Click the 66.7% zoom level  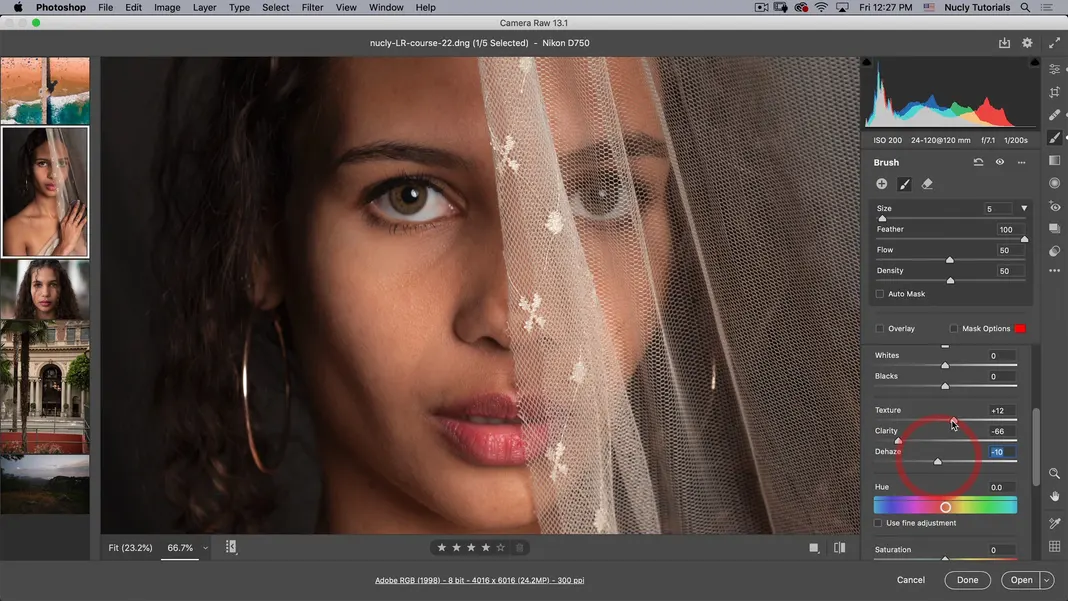pos(180,548)
